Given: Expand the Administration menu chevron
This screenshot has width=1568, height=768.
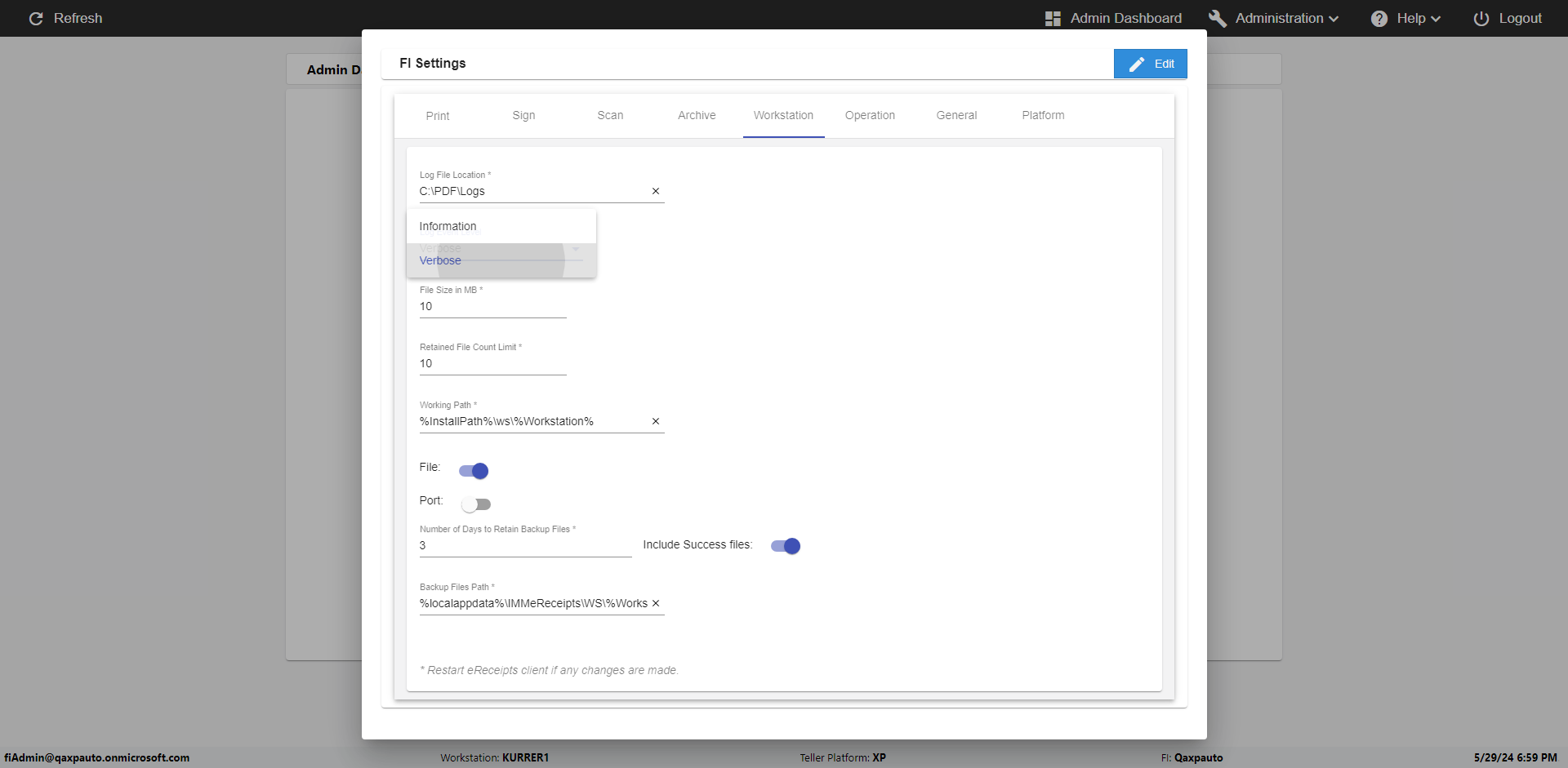Looking at the screenshot, I should pos(1334,19).
